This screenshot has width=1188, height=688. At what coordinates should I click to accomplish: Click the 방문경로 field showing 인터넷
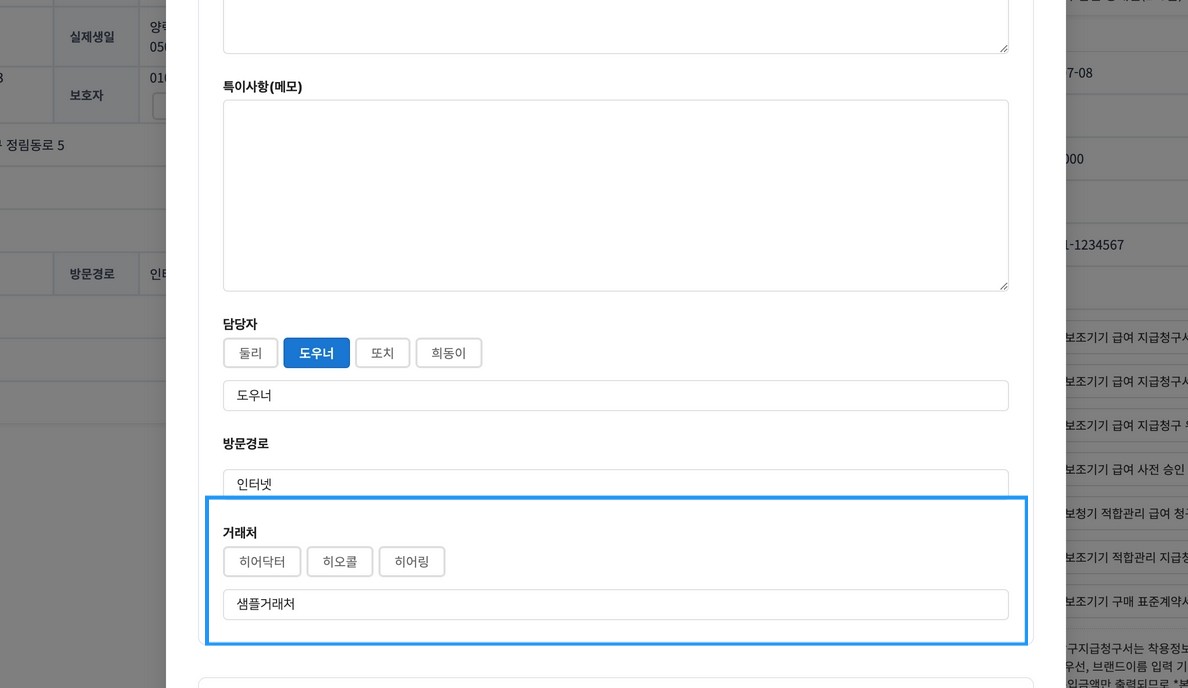615,484
